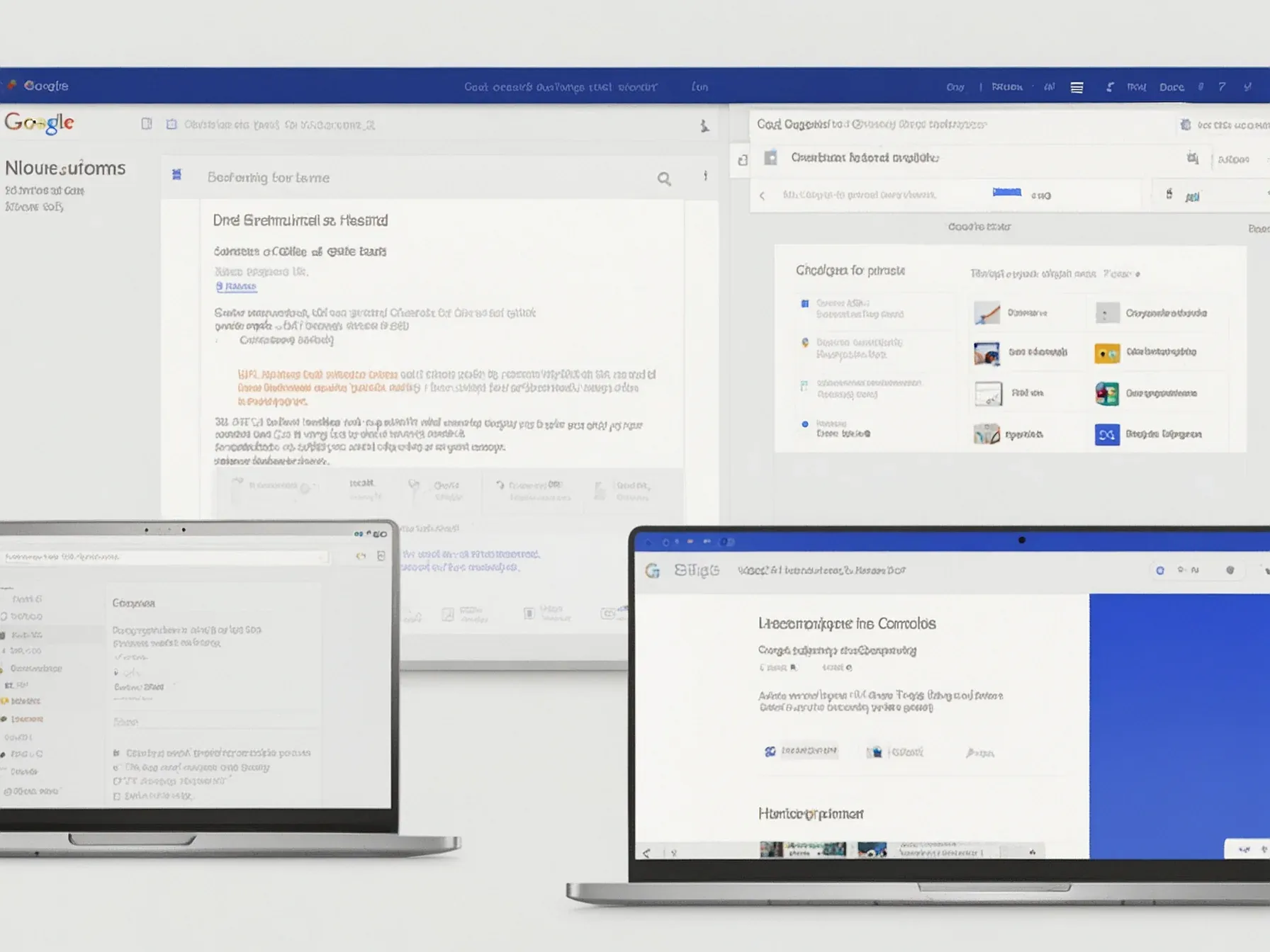The image size is (1270, 952).
Task: Open the blue infinity-style app icon
Action: tap(1106, 434)
